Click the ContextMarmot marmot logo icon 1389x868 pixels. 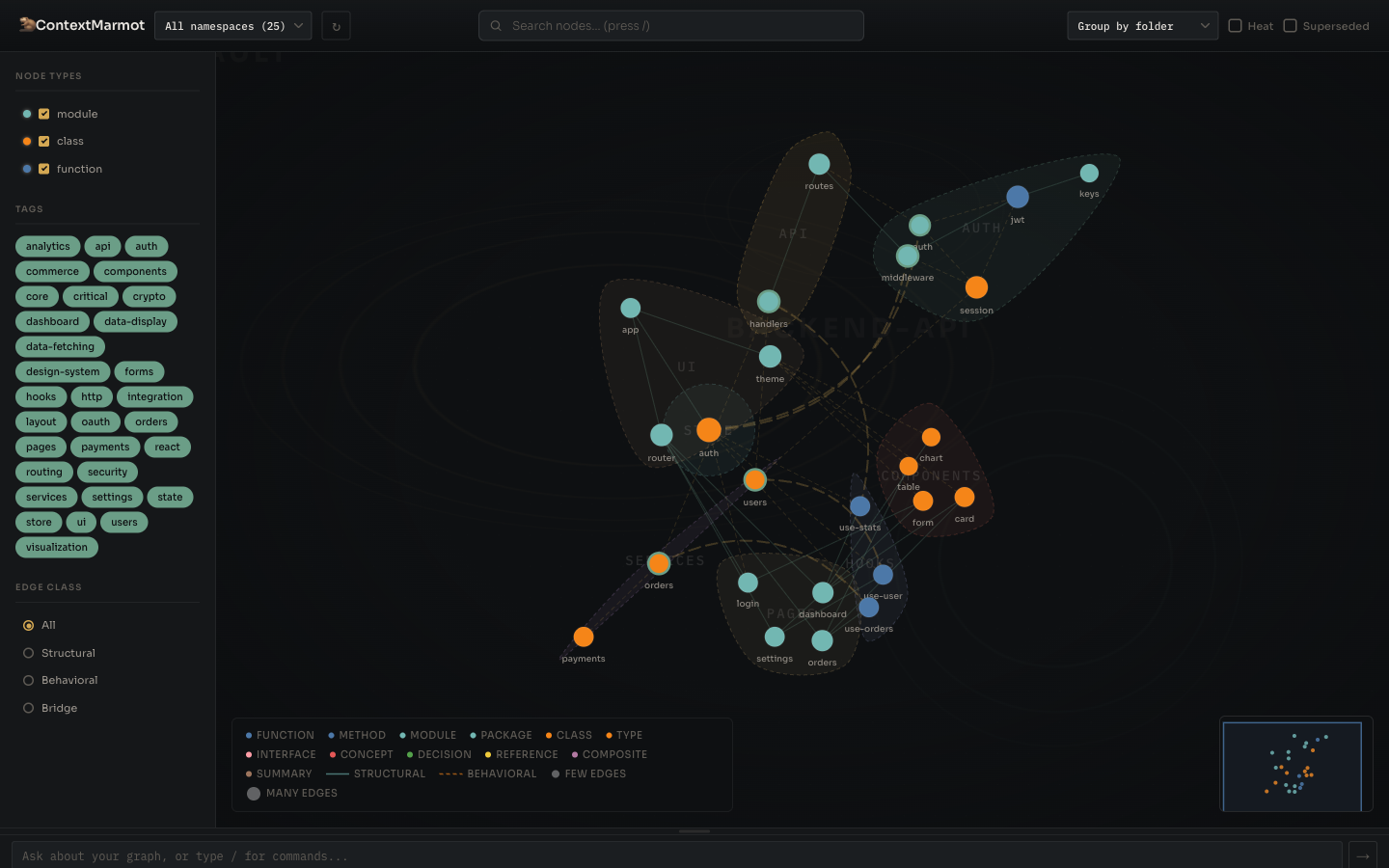pos(26,25)
